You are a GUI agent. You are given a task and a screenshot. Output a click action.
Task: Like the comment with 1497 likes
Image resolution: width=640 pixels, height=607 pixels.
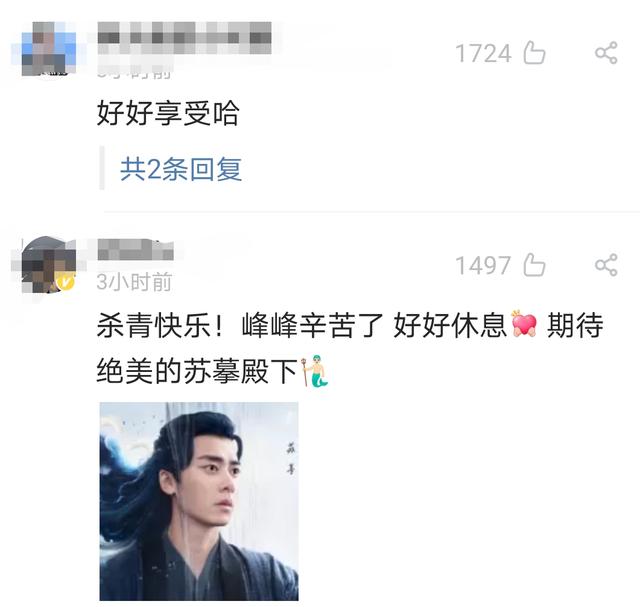pyautogui.click(x=534, y=265)
